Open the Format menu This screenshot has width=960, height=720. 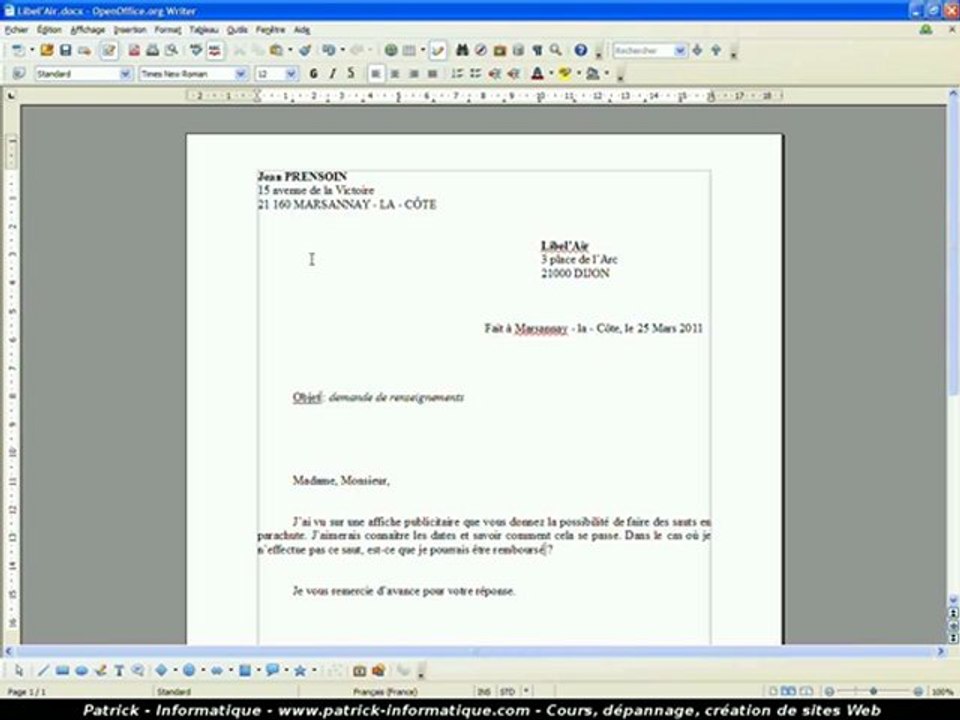167,29
